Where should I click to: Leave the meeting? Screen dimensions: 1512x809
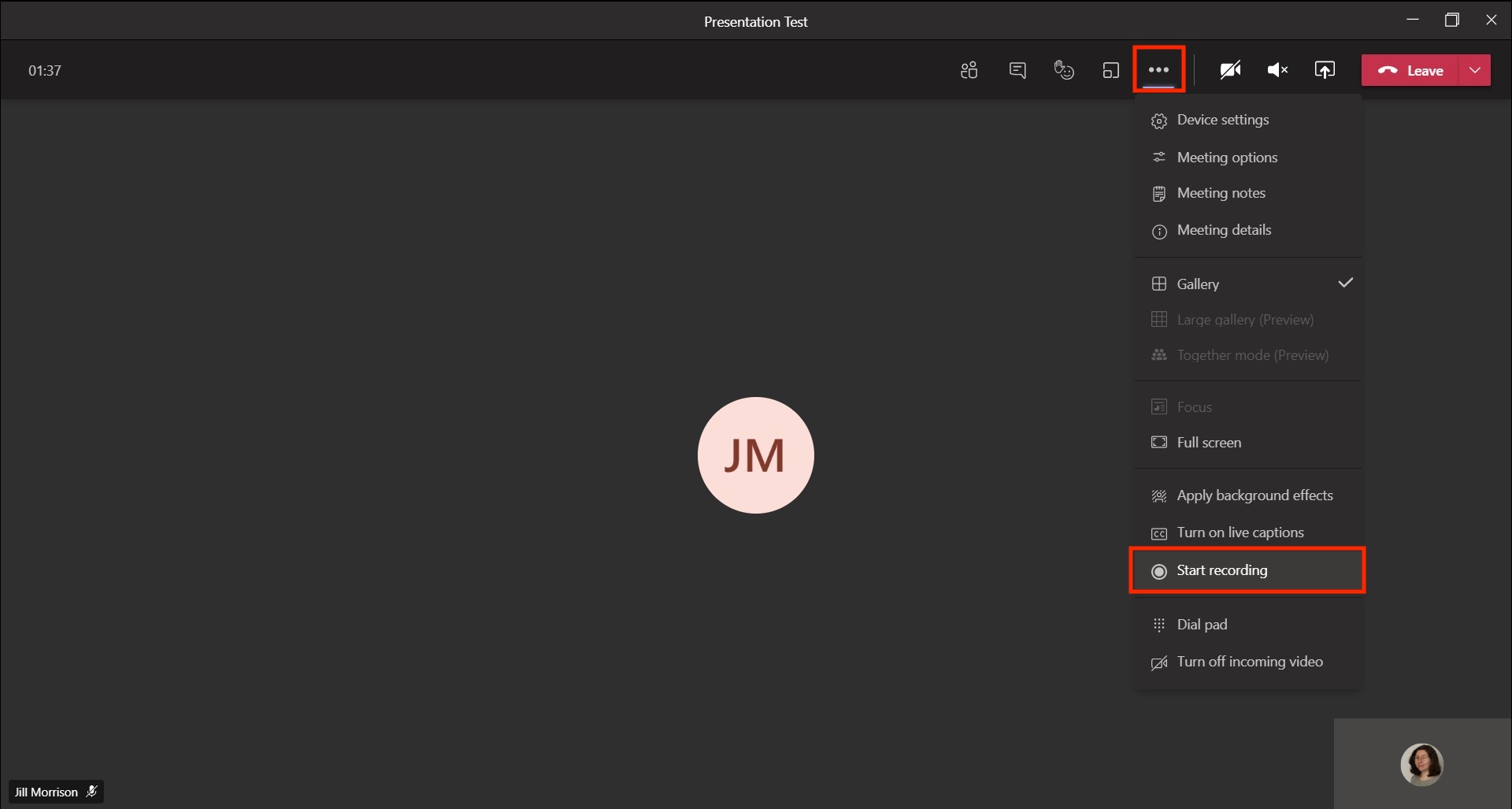(1411, 70)
